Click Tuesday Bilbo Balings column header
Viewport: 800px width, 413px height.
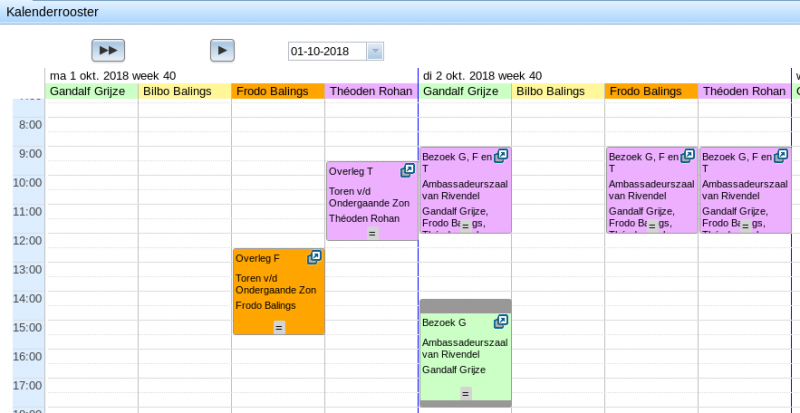click(x=558, y=91)
